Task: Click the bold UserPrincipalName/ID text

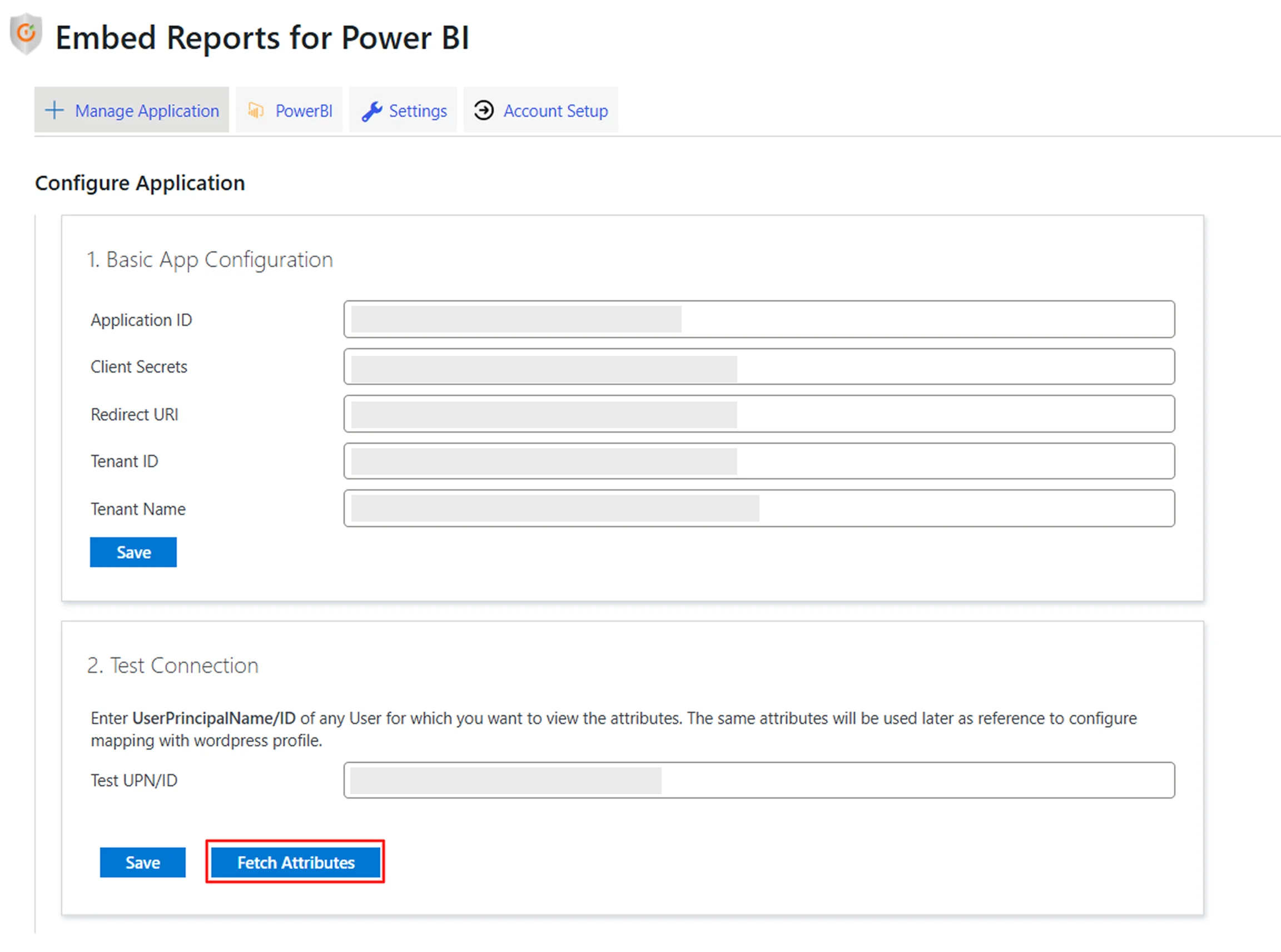Action: (x=214, y=718)
